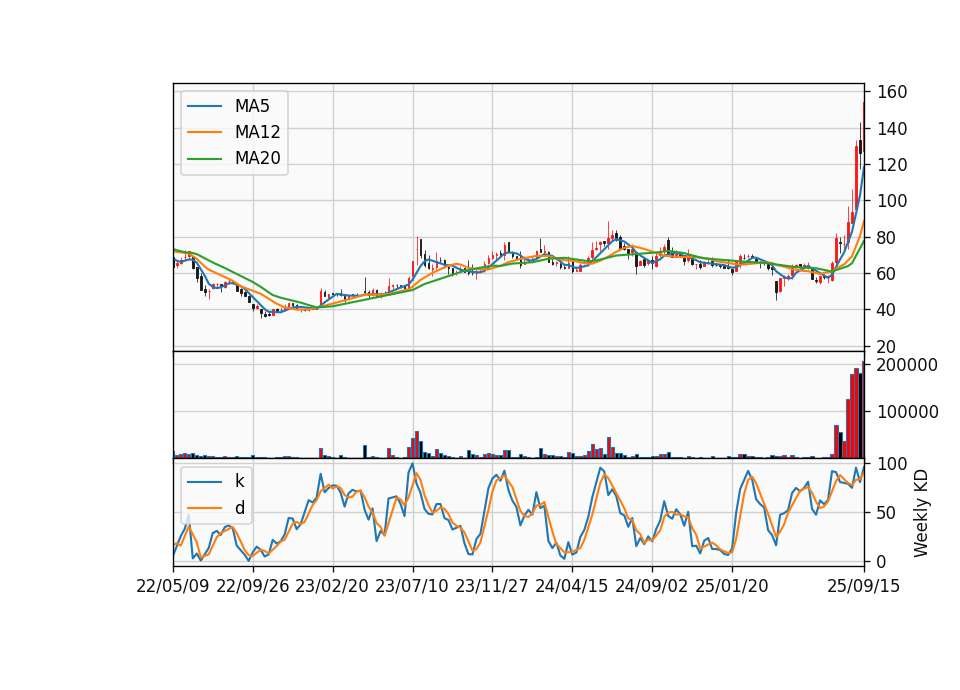This screenshot has width=960, height=690.
Task: Click the latest candlestick near the 150 price level
Action: coord(863,129)
